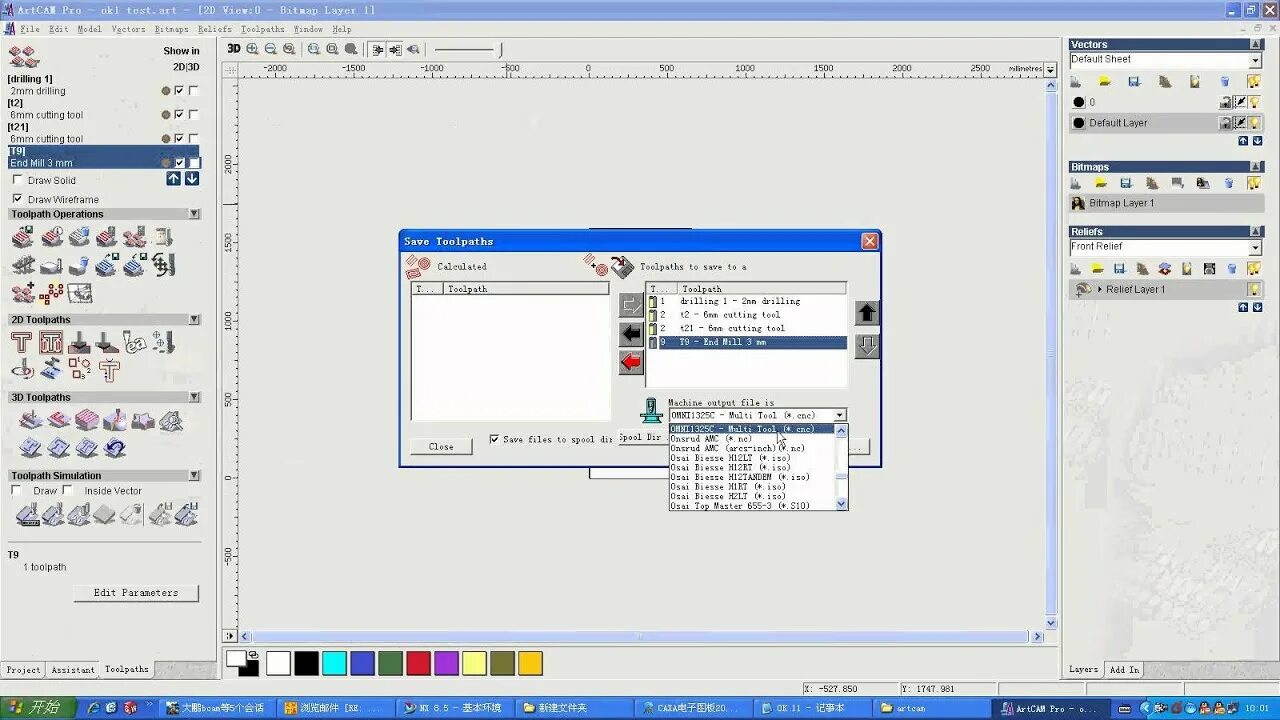This screenshot has height=720, width=1280.
Task: Click Reliefs panel trash icon
Action: click(x=1232, y=269)
